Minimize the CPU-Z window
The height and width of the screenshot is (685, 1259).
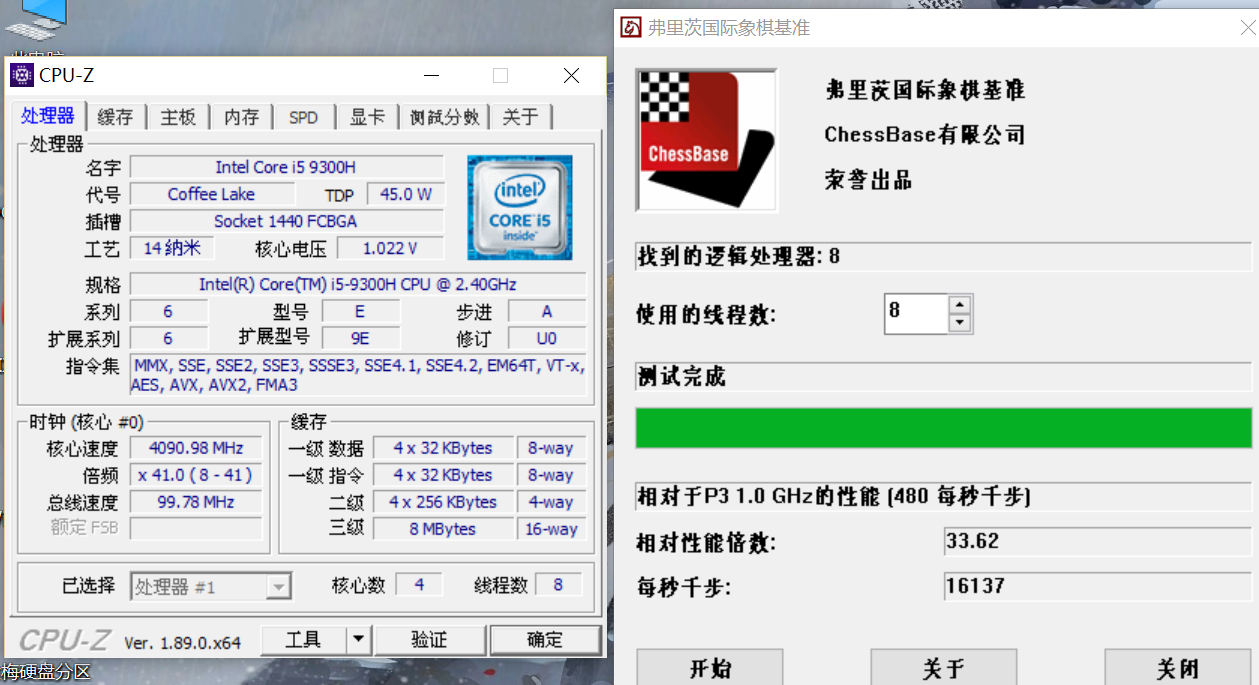pos(432,76)
